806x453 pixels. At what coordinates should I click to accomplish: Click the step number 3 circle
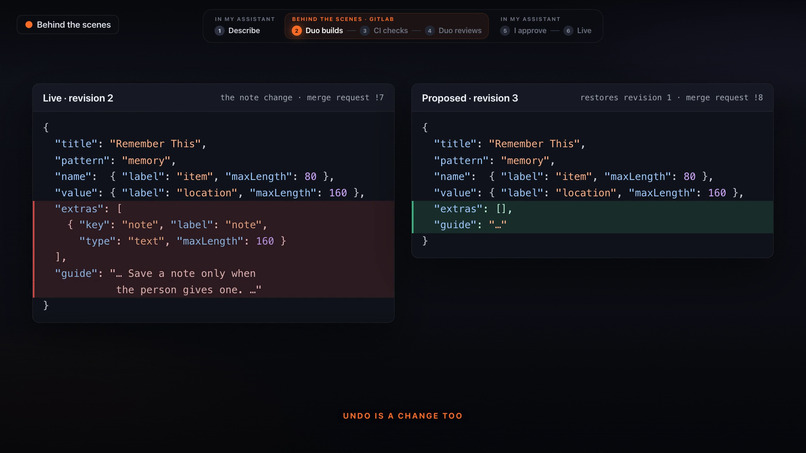pos(364,30)
